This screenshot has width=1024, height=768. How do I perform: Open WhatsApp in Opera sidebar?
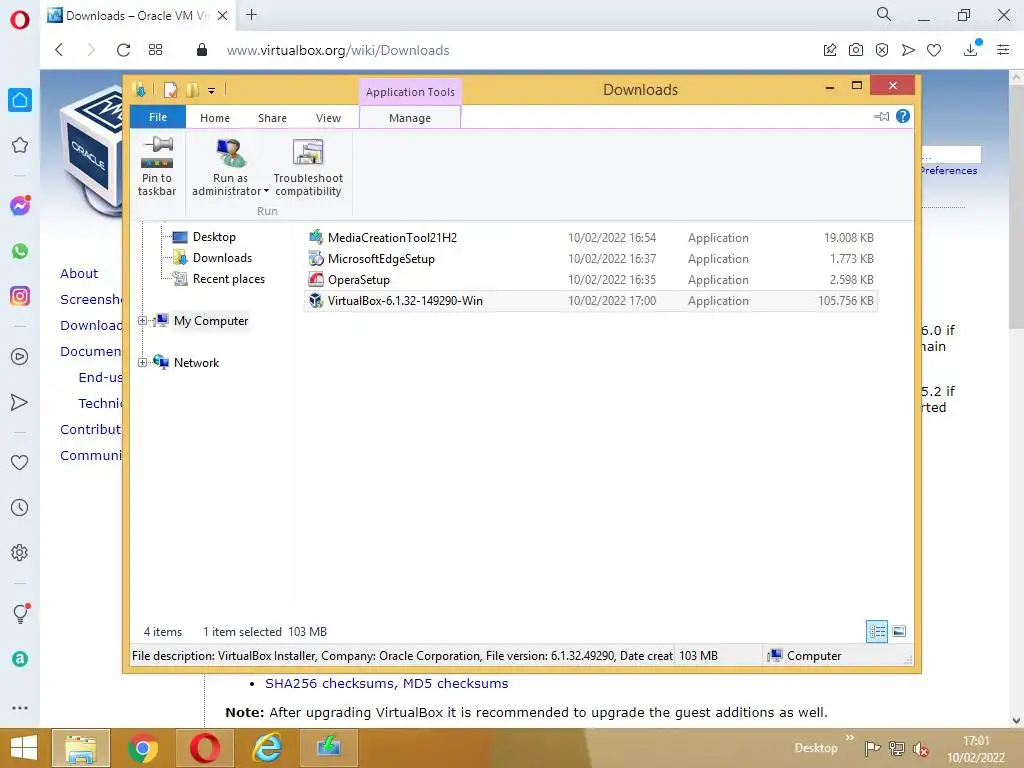coord(20,251)
